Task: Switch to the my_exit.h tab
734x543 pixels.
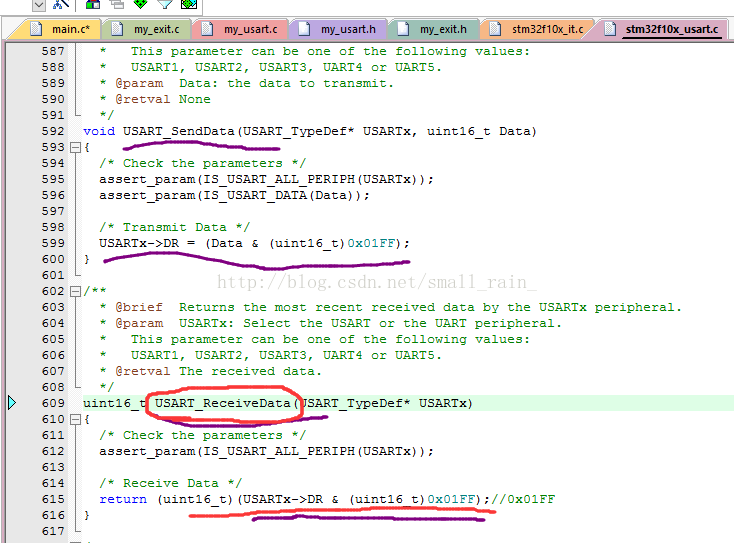Action: (443, 29)
